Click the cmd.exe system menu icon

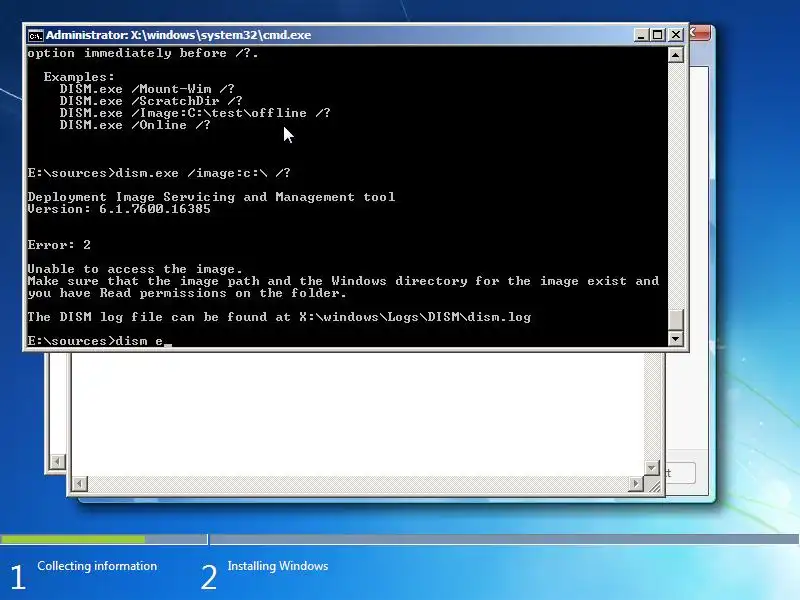pyautogui.click(x=35, y=35)
